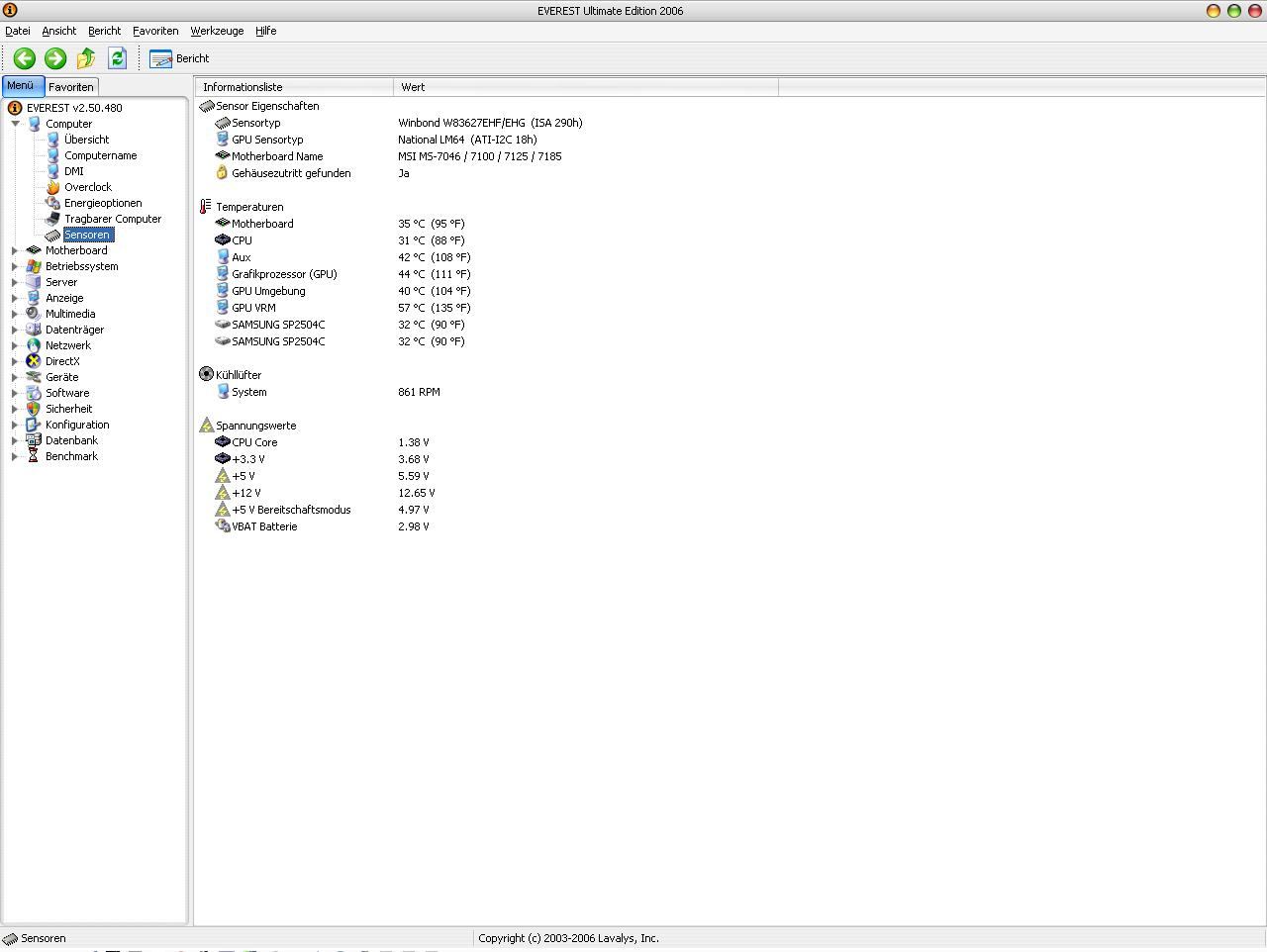
Task: Expand the Geräte tree node
Action: pos(15,377)
